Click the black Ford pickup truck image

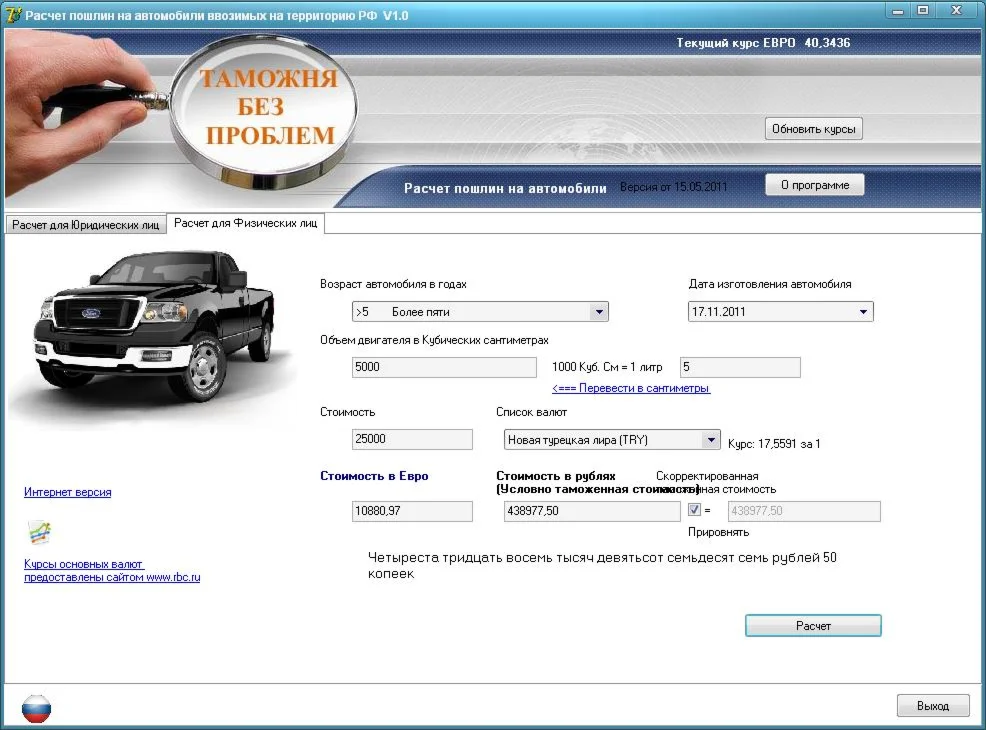coord(140,323)
